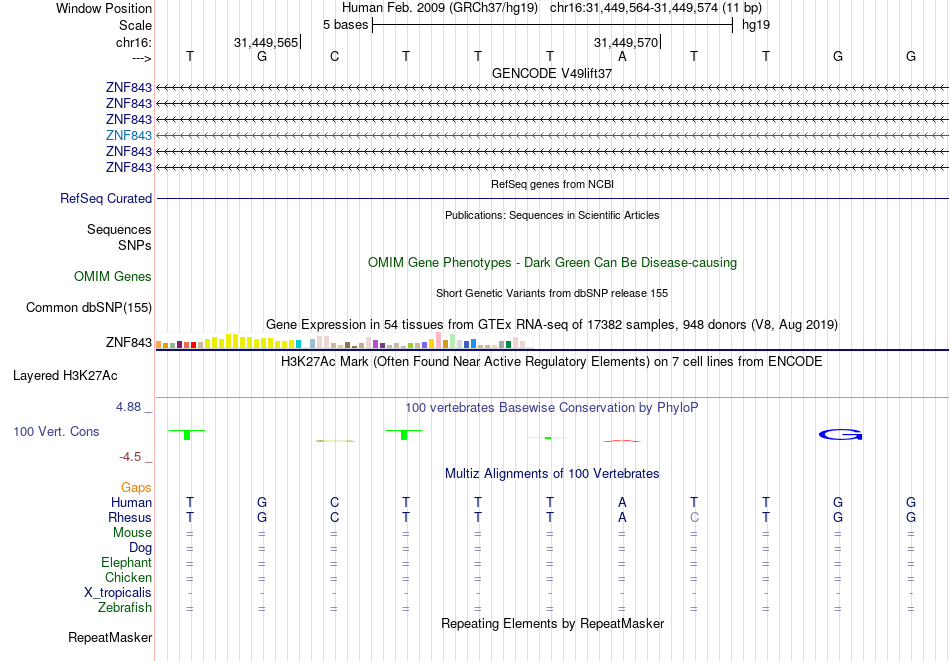Select the light-blue ZNF843 transcript label

coord(129,135)
